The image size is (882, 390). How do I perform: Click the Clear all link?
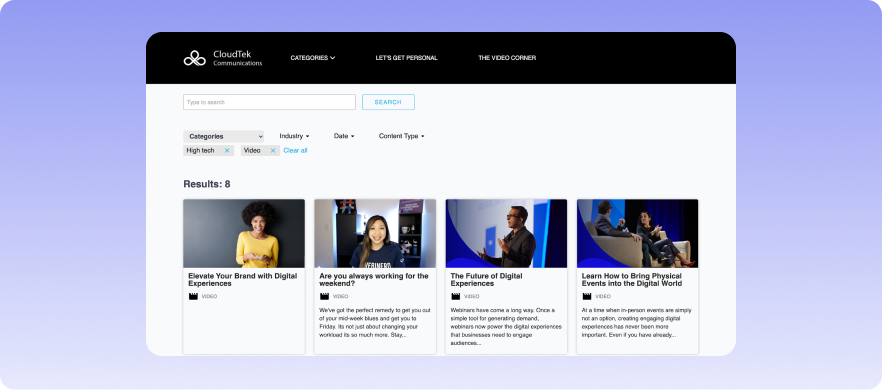(x=295, y=151)
